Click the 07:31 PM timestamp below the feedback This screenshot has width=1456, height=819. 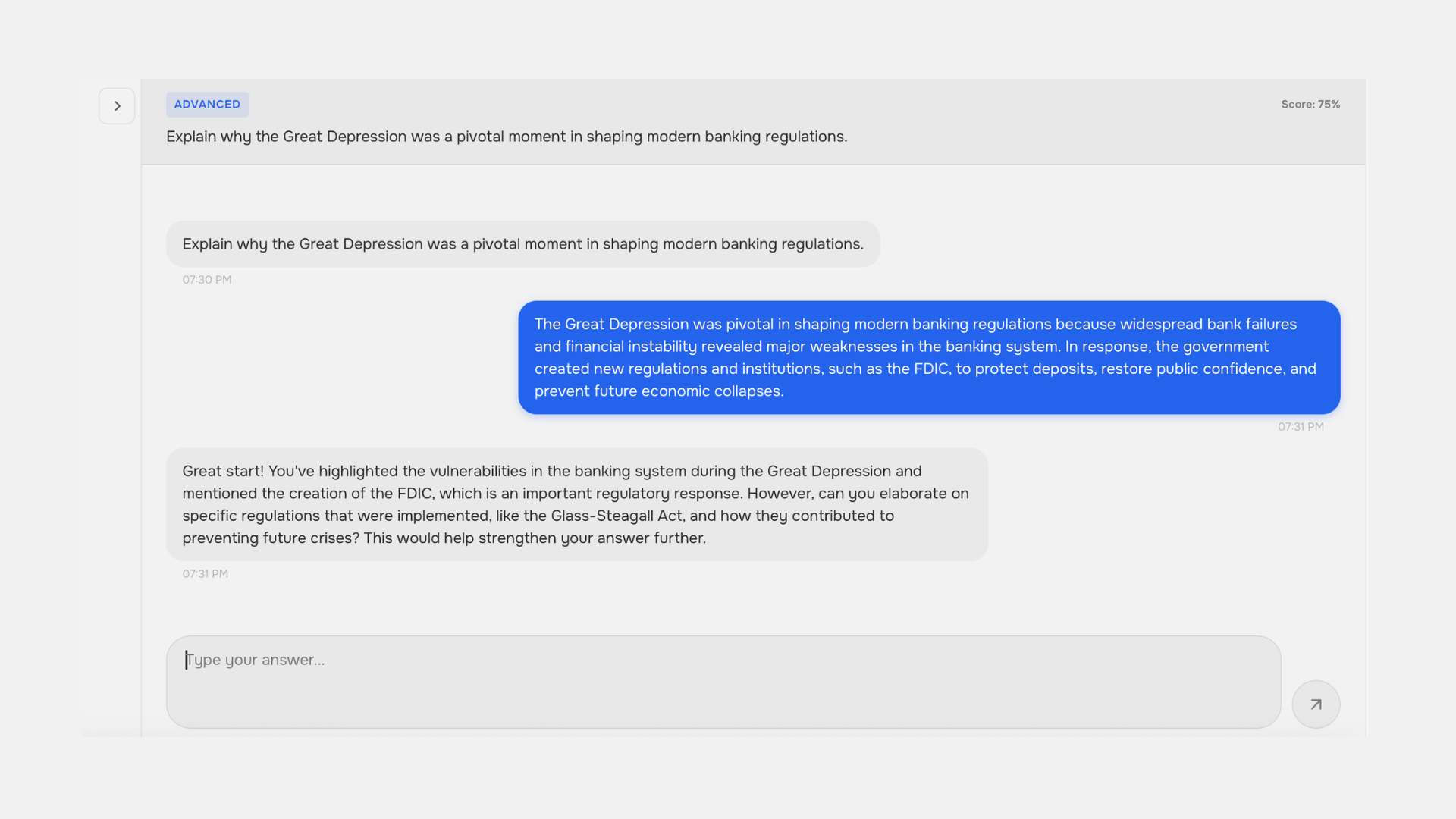[x=205, y=574]
